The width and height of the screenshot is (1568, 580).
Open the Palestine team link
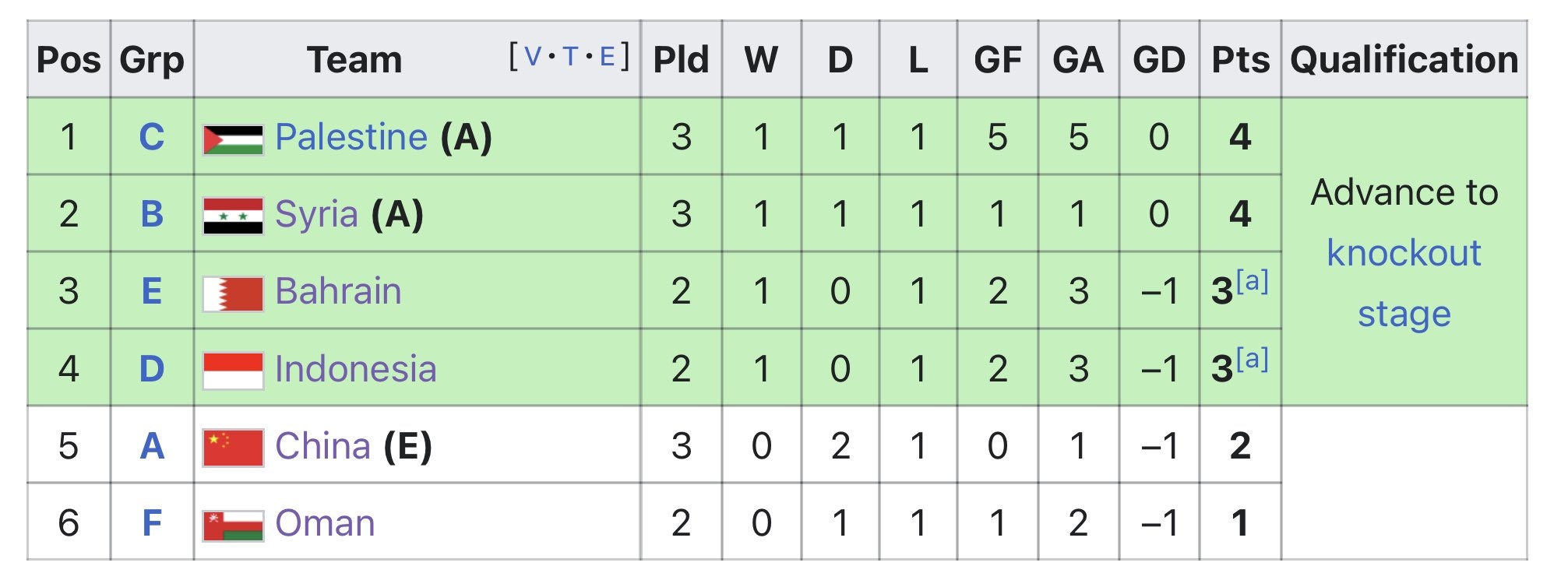tap(351, 138)
